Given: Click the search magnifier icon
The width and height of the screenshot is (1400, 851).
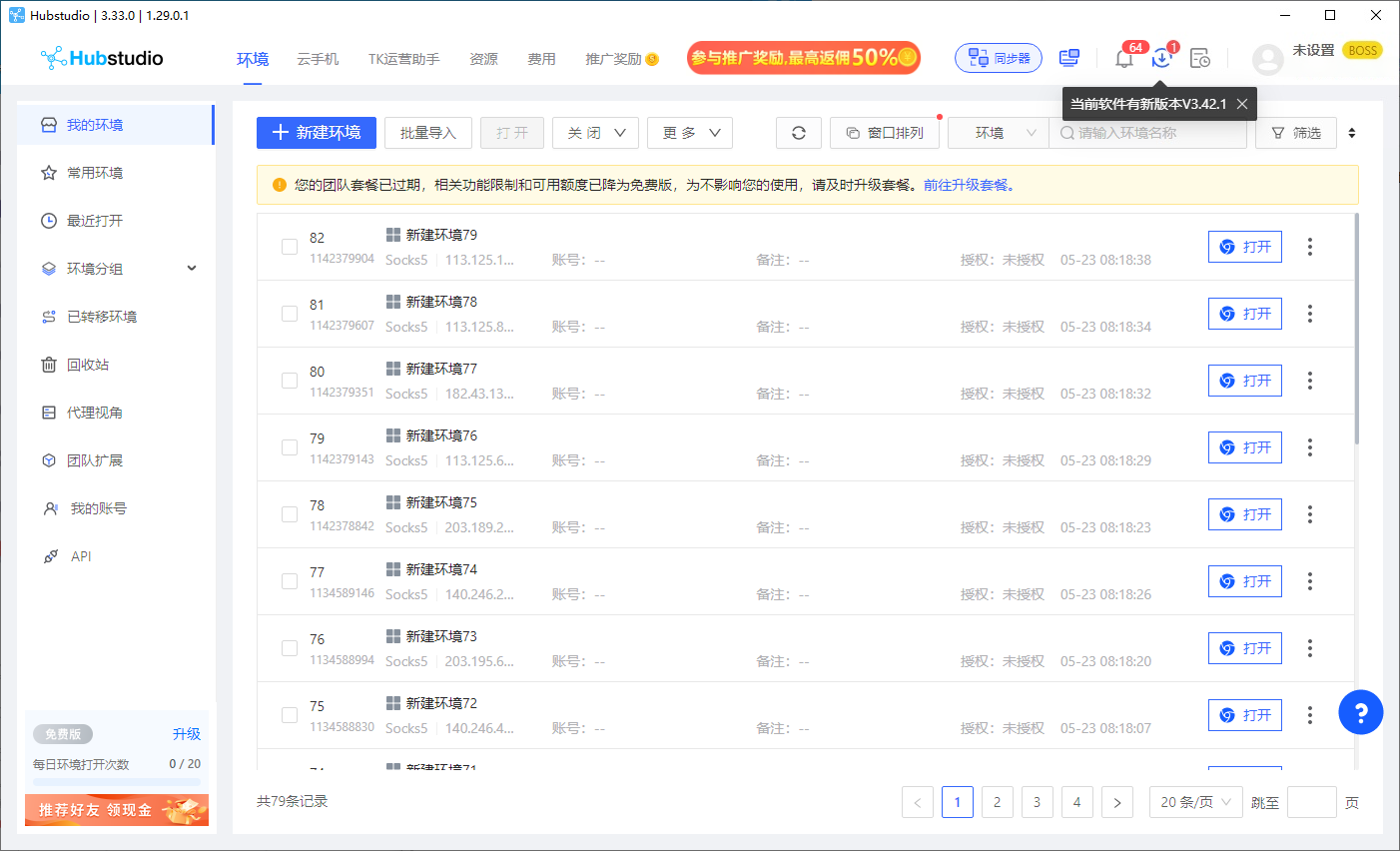Looking at the screenshot, I should click(x=1066, y=133).
